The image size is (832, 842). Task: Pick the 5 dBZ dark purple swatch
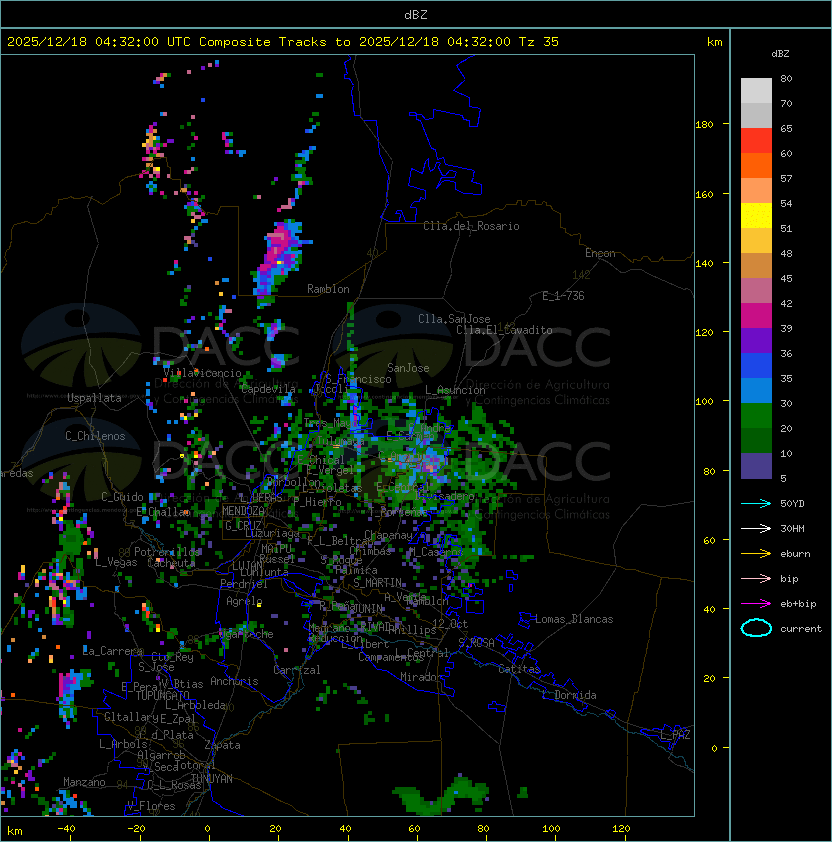click(x=756, y=466)
